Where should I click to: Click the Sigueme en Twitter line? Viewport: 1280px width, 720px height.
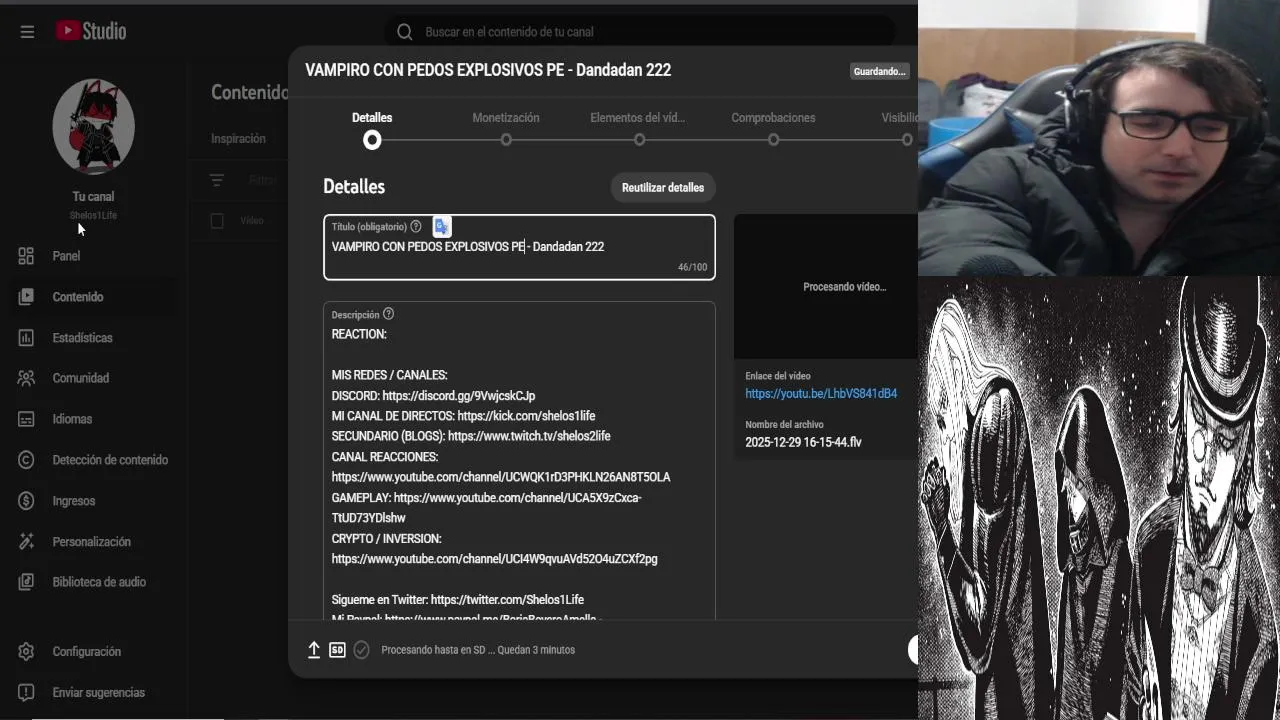click(458, 600)
